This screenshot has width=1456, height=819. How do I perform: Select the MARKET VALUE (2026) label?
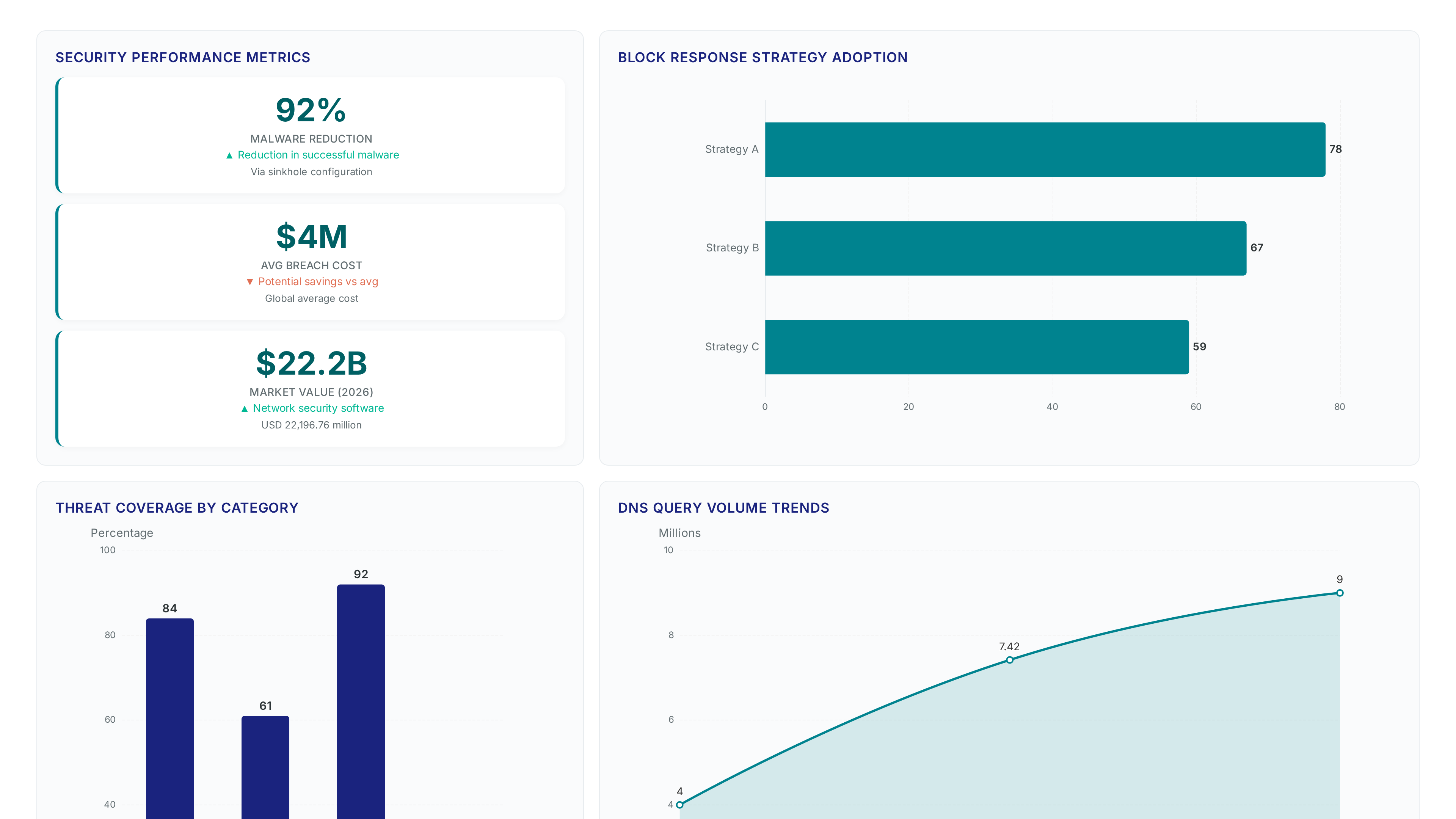(311, 392)
